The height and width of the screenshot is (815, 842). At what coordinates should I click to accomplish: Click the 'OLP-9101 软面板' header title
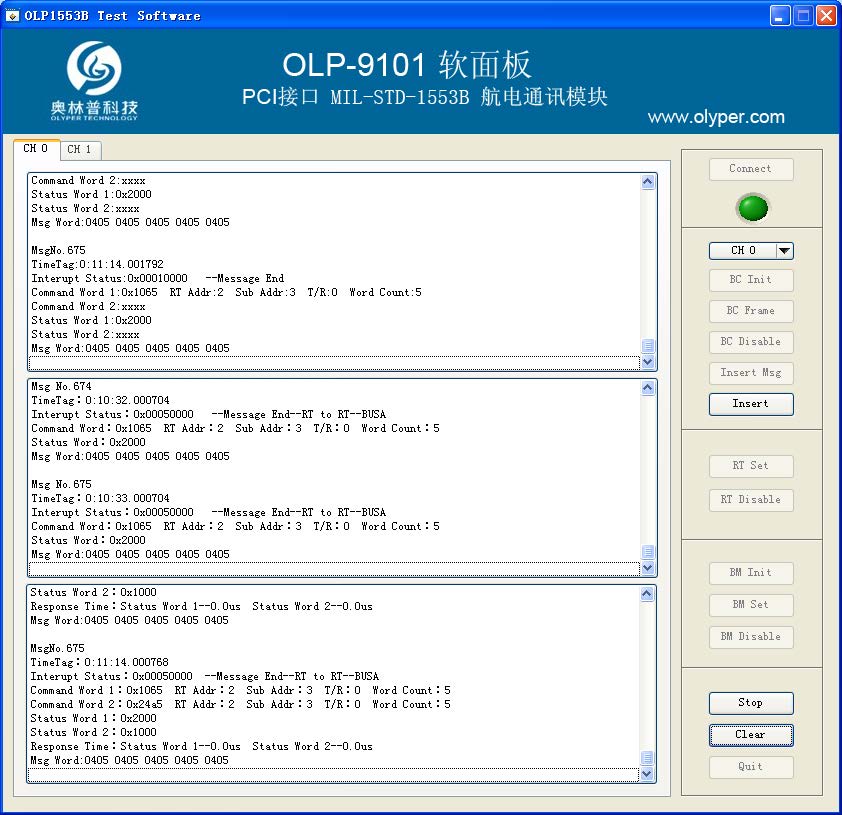(407, 65)
